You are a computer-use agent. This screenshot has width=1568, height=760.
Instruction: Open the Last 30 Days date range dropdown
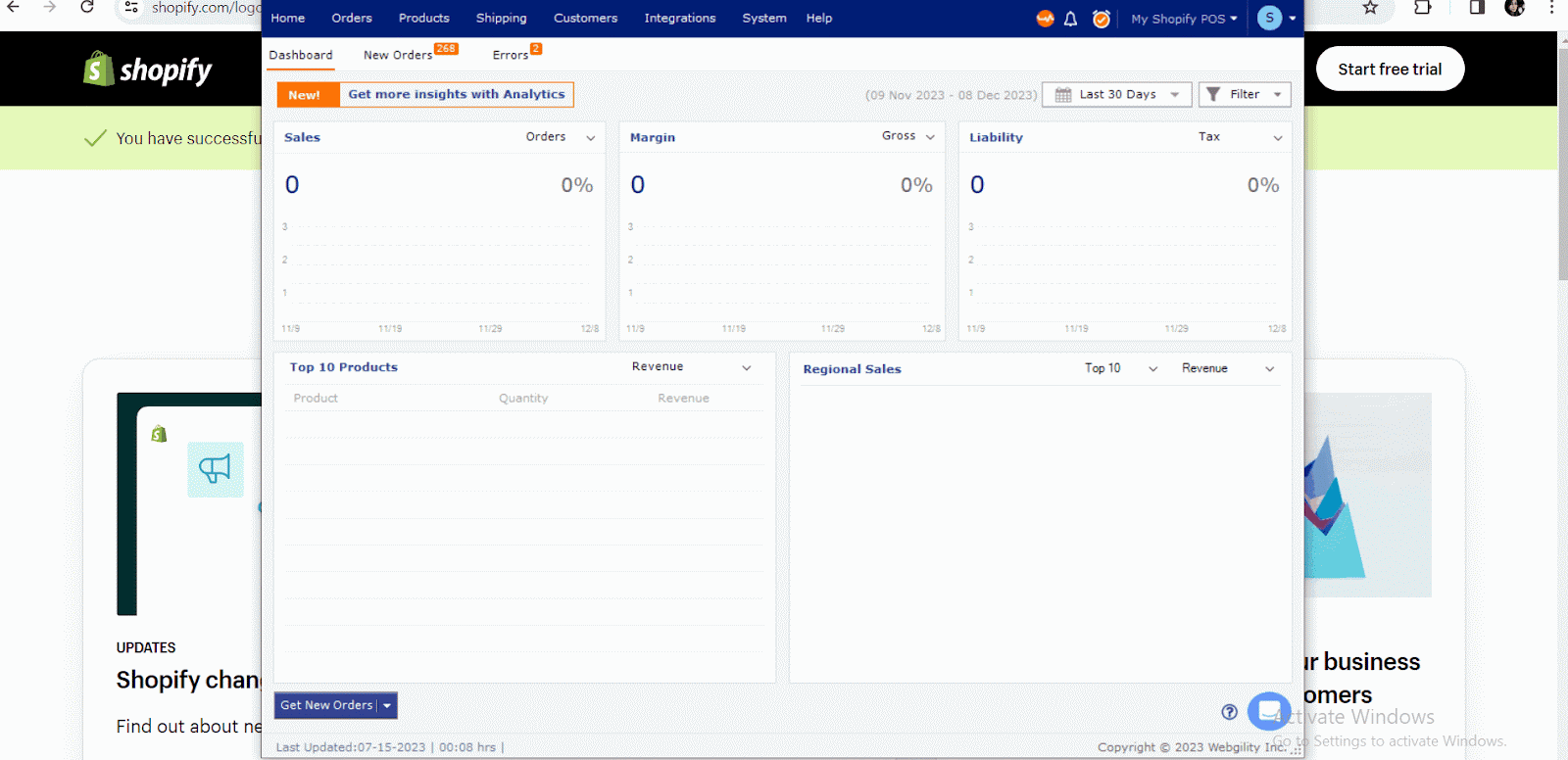[1117, 94]
